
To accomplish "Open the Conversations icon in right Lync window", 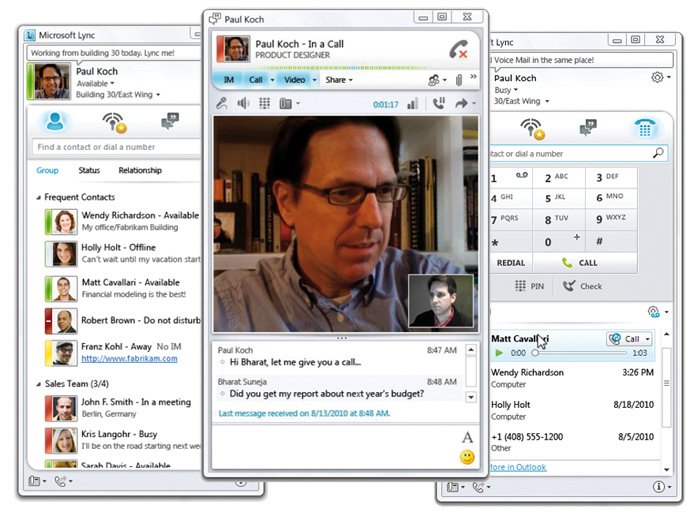I will click(x=588, y=128).
